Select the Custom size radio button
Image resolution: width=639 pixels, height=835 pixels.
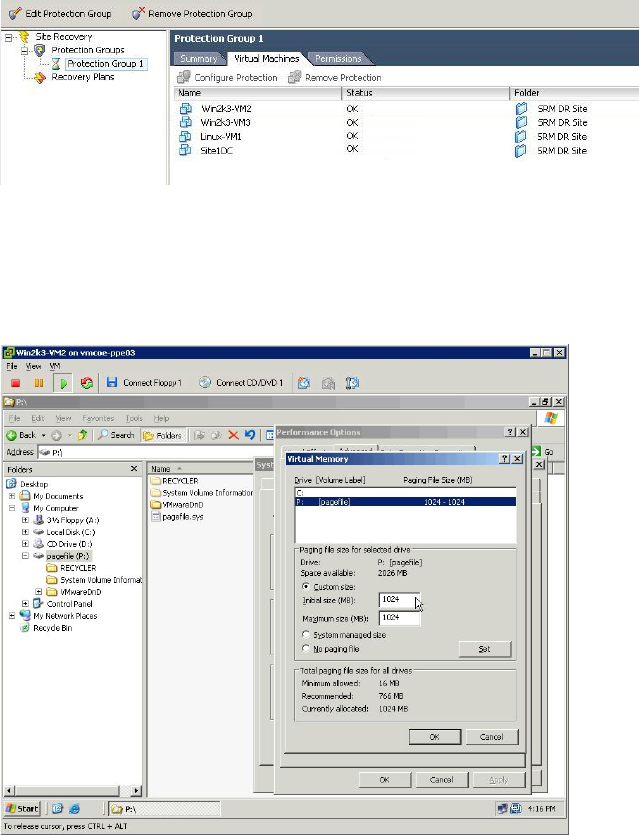tap(305, 586)
